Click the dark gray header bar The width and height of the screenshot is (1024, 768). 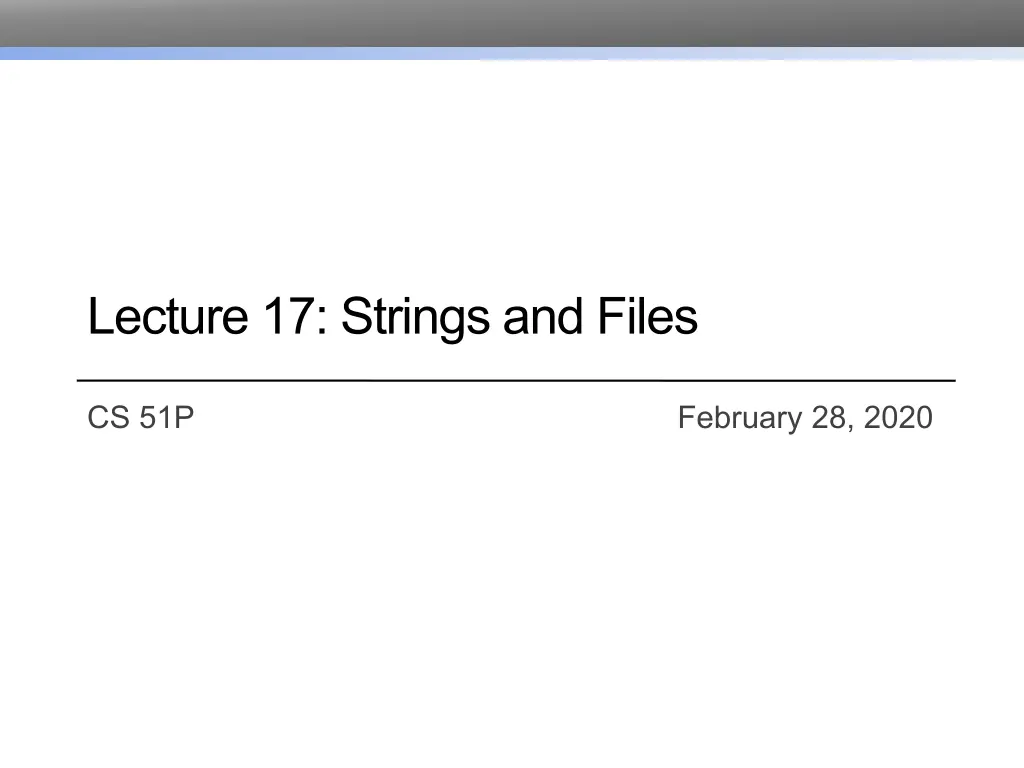tap(512, 22)
